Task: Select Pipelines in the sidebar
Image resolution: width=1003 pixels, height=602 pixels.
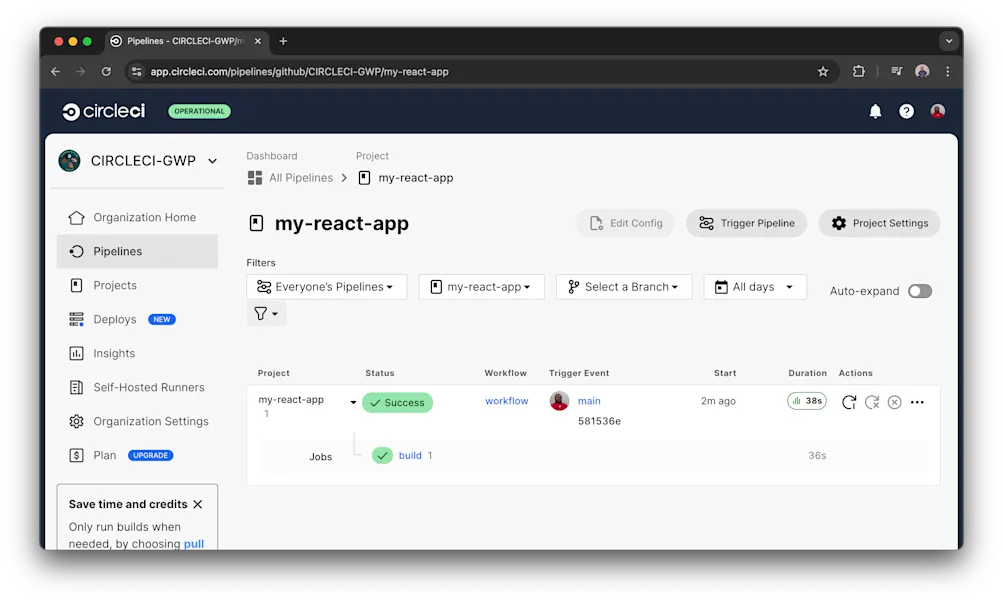Action: point(138,251)
